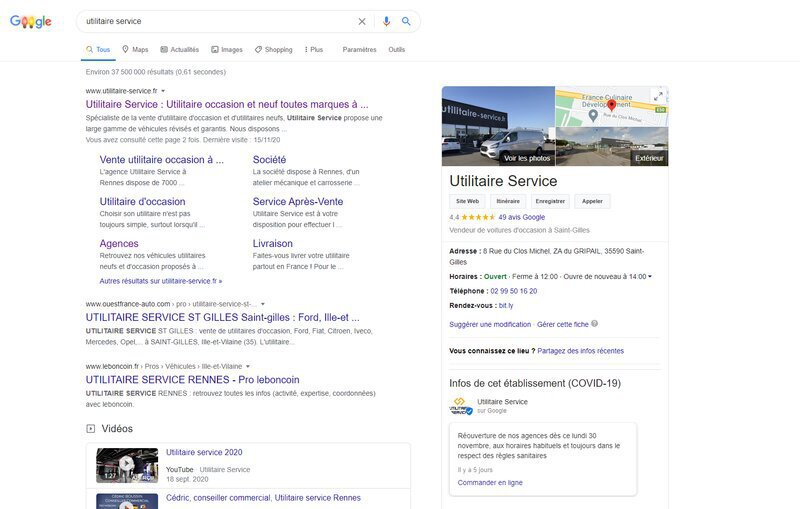Open Service Après-Vente sitelink
This screenshot has width=800, height=509.
298,201
